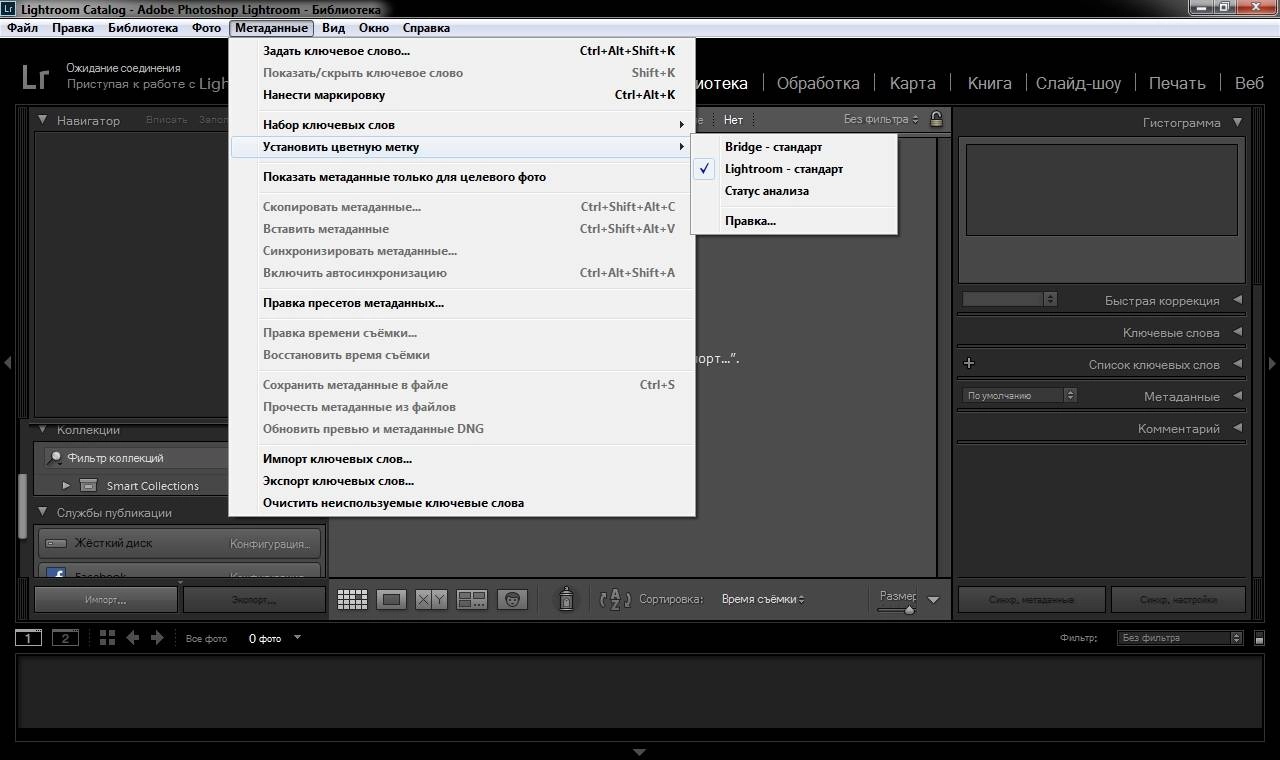The width and height of the screenshot is (1280, 760).
Task: Toggle A-Z sort direction icon
Action: [615, 599]
